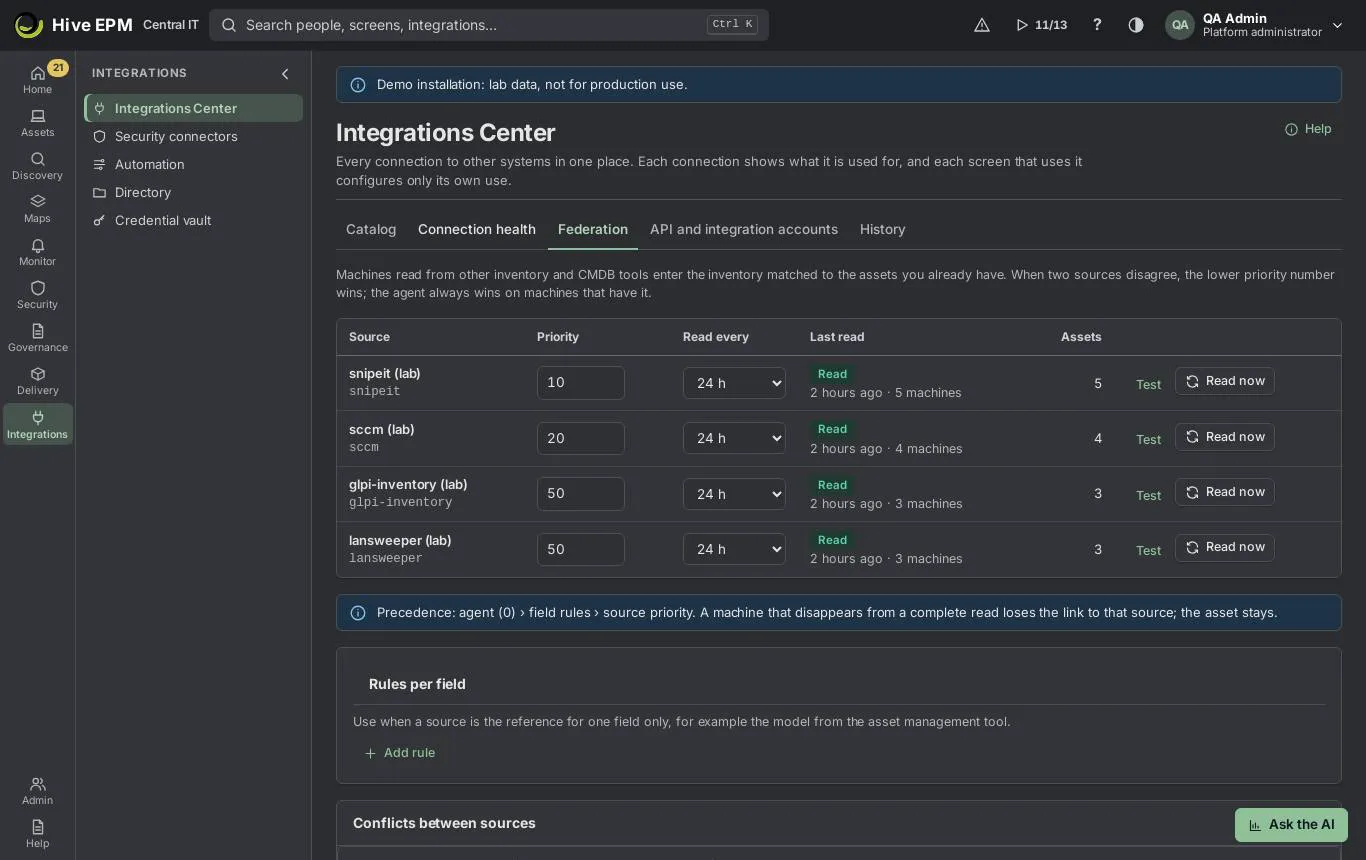
Task: Open the Read every dropdown for lansweeper
Action: point(734,549)
